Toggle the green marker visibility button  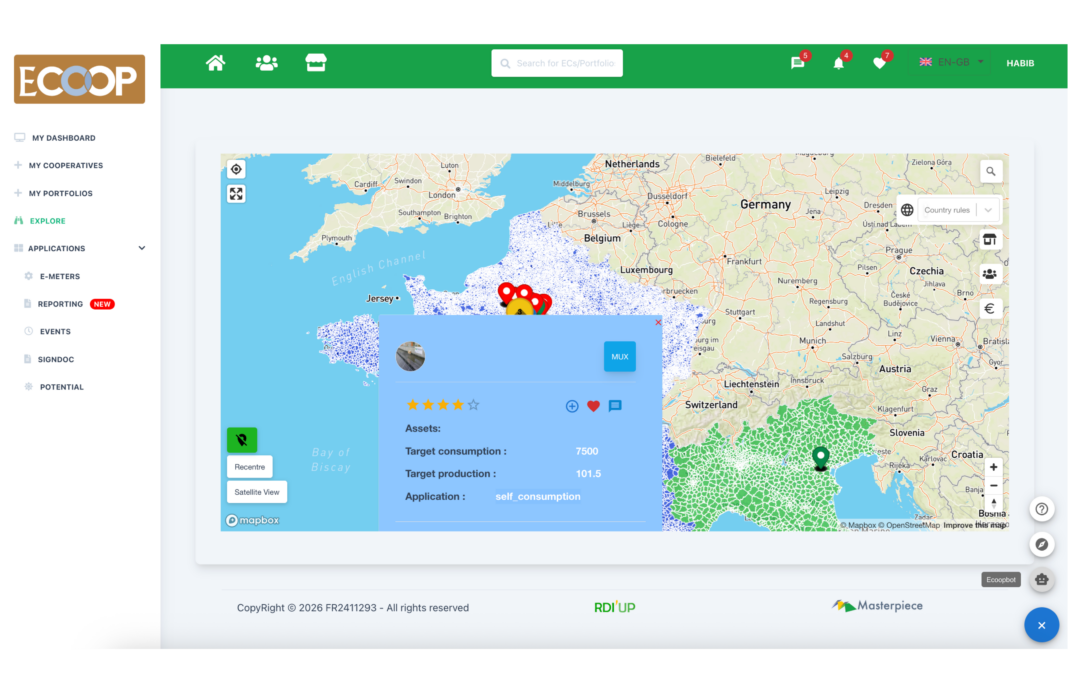click(242, 440)
